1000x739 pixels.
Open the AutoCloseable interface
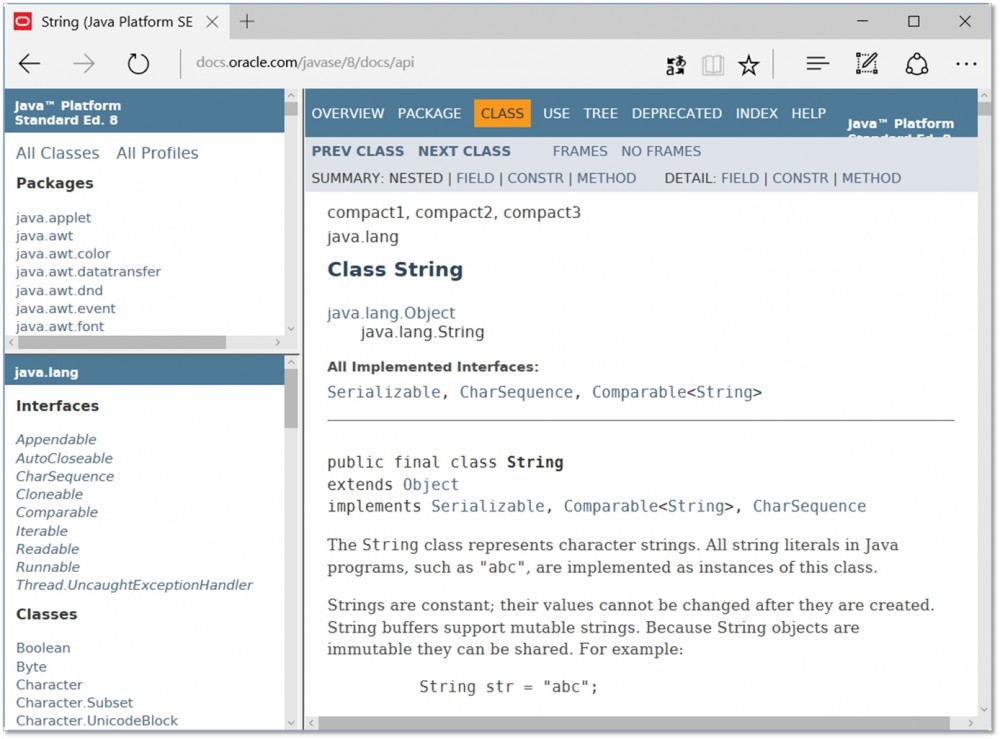[x=64, y=458]
